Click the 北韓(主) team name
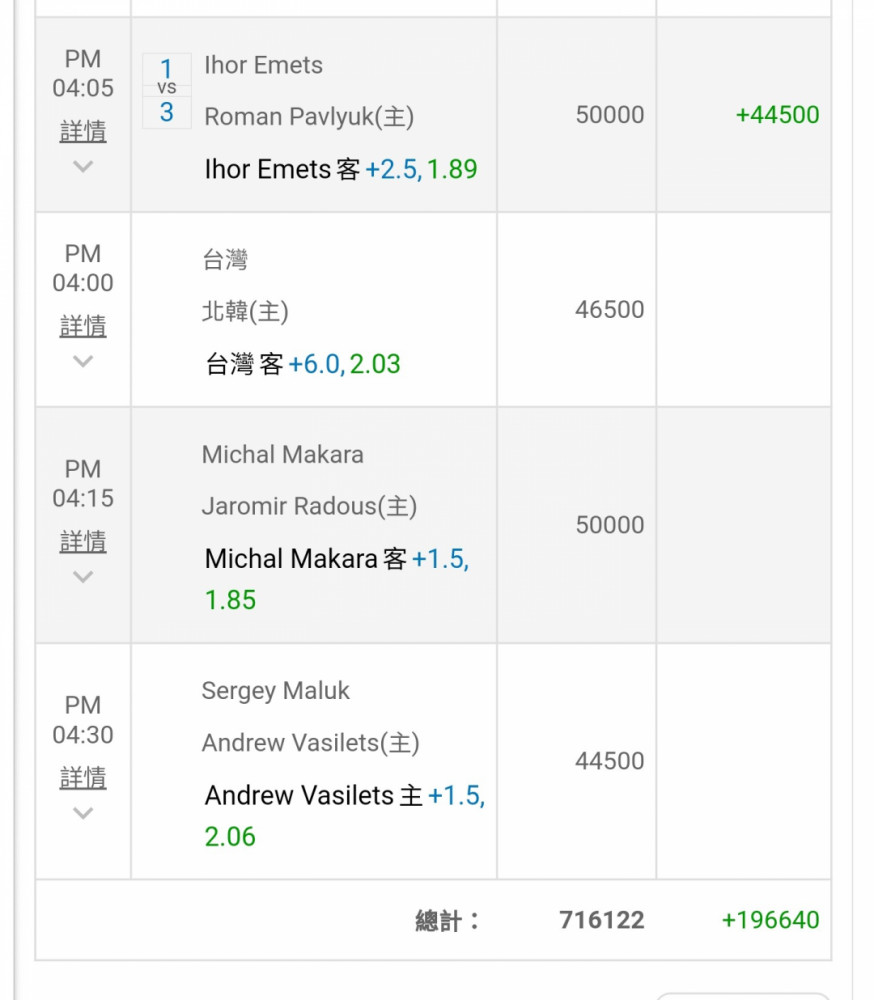The image size is (874, 1000). [246, 311]
